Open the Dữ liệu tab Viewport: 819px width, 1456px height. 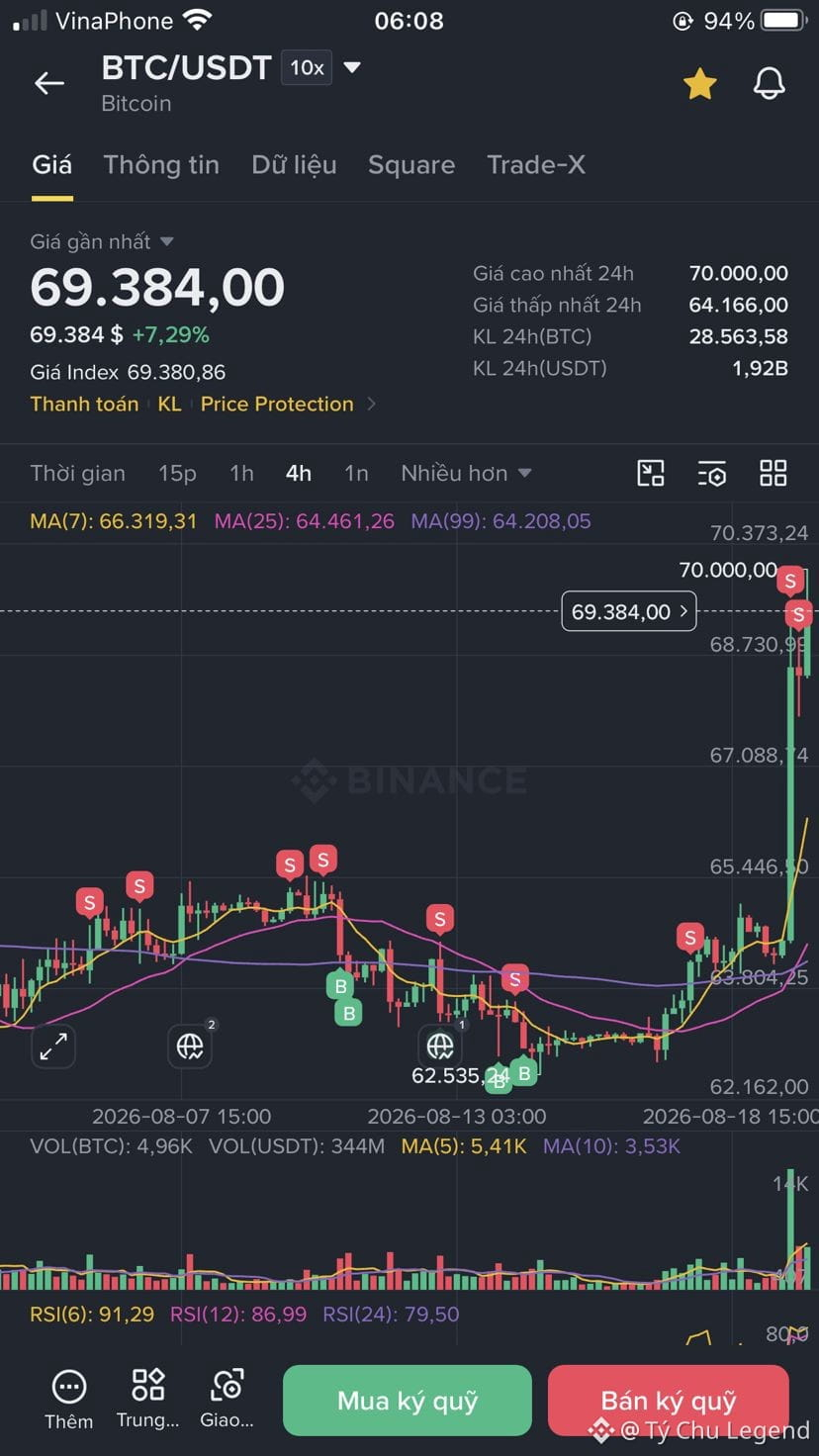tap(294, 164)
